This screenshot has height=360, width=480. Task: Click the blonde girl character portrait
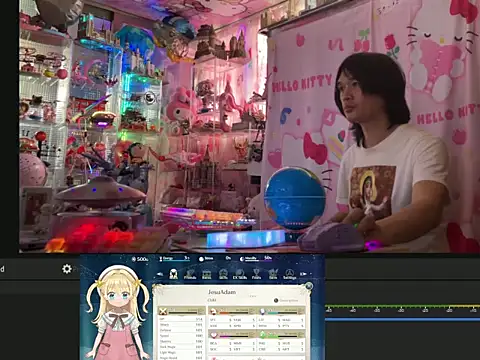tap(118, 313)
